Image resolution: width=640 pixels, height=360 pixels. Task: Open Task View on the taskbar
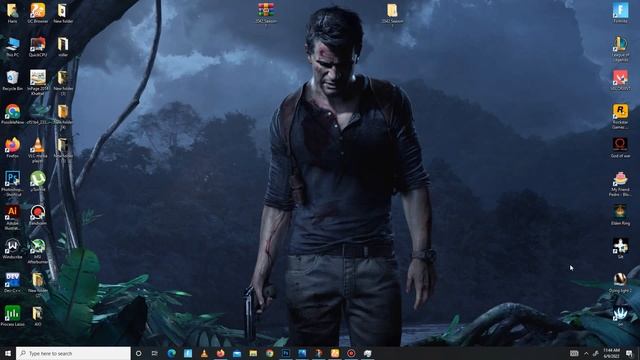point(155,353)
